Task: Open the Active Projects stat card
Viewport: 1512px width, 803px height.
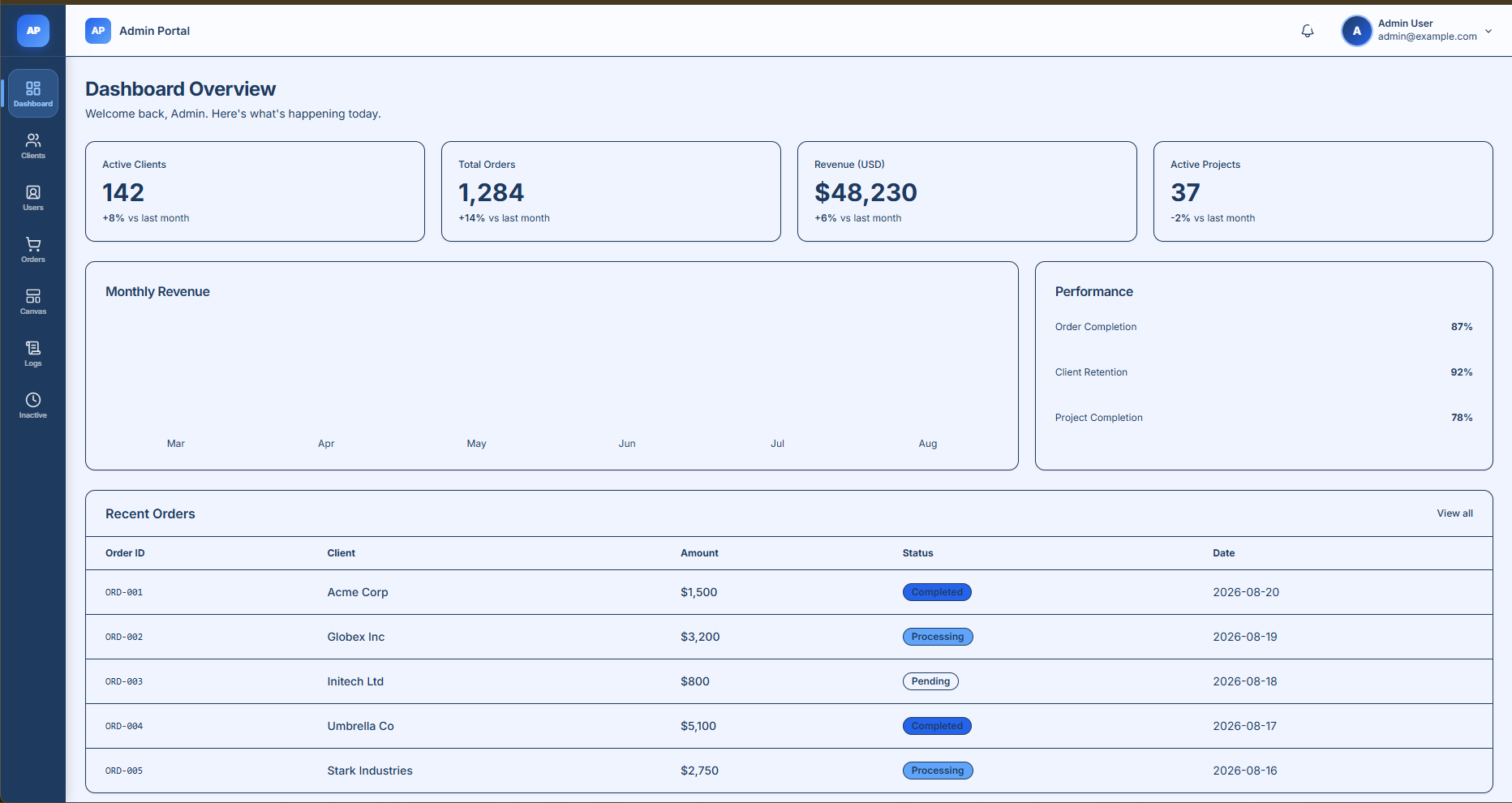Action: (1323, 191)
